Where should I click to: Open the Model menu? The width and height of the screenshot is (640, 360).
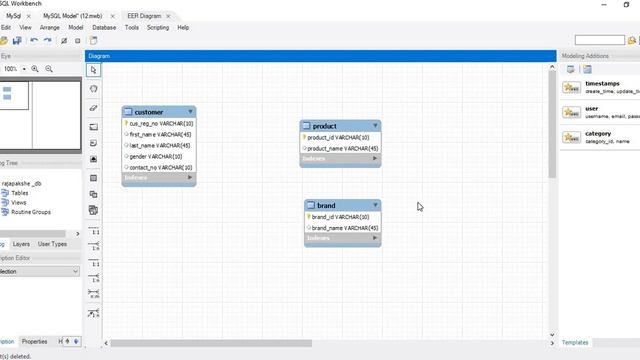click(76, 27)
